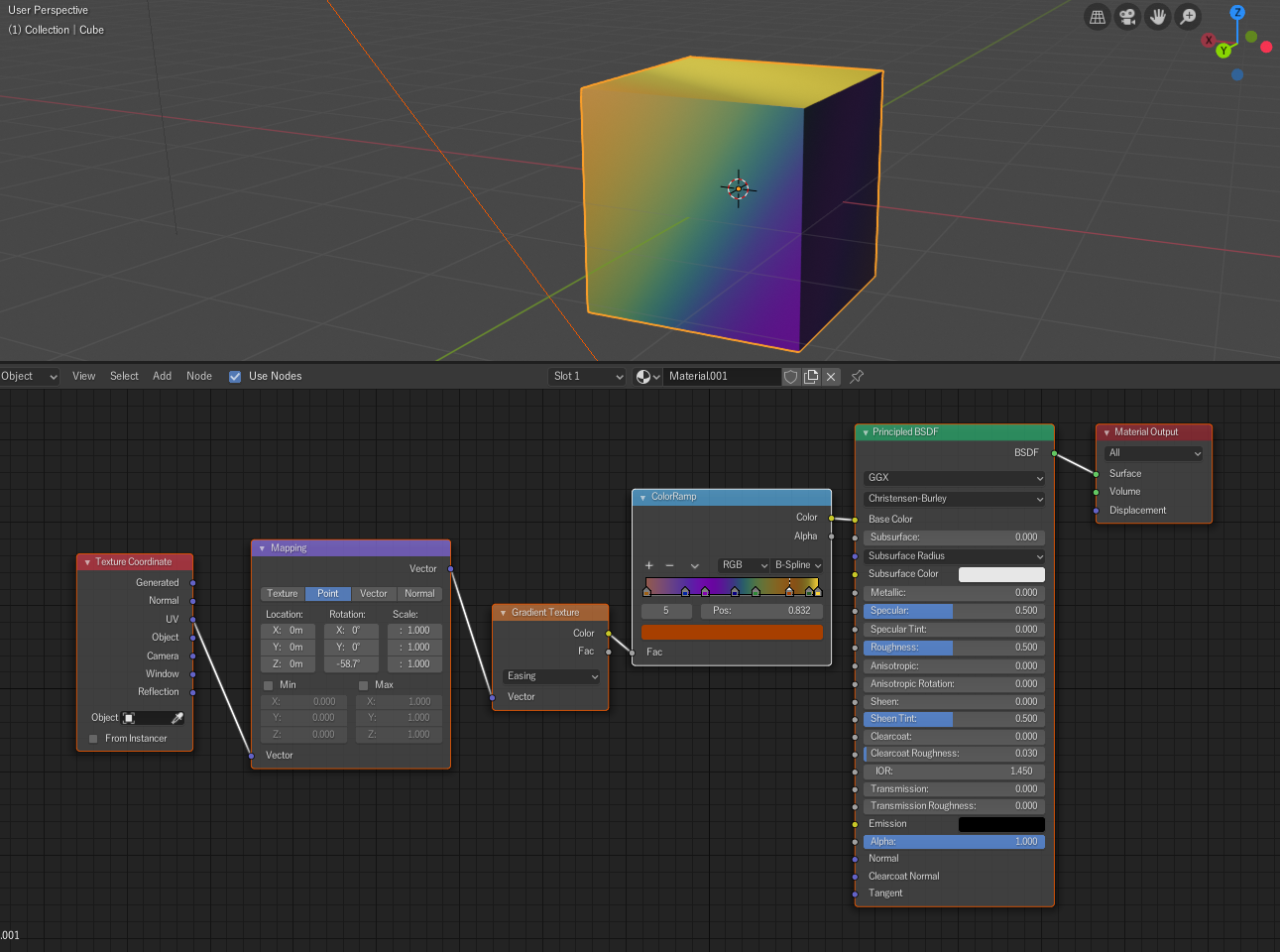
Task: Select the green color stop on ColorRamp
Action: coord(756,591)
